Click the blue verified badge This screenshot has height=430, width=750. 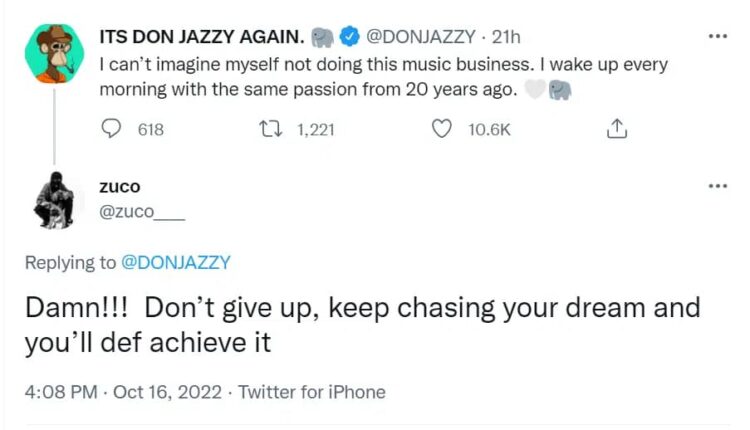tap(349, 38)
